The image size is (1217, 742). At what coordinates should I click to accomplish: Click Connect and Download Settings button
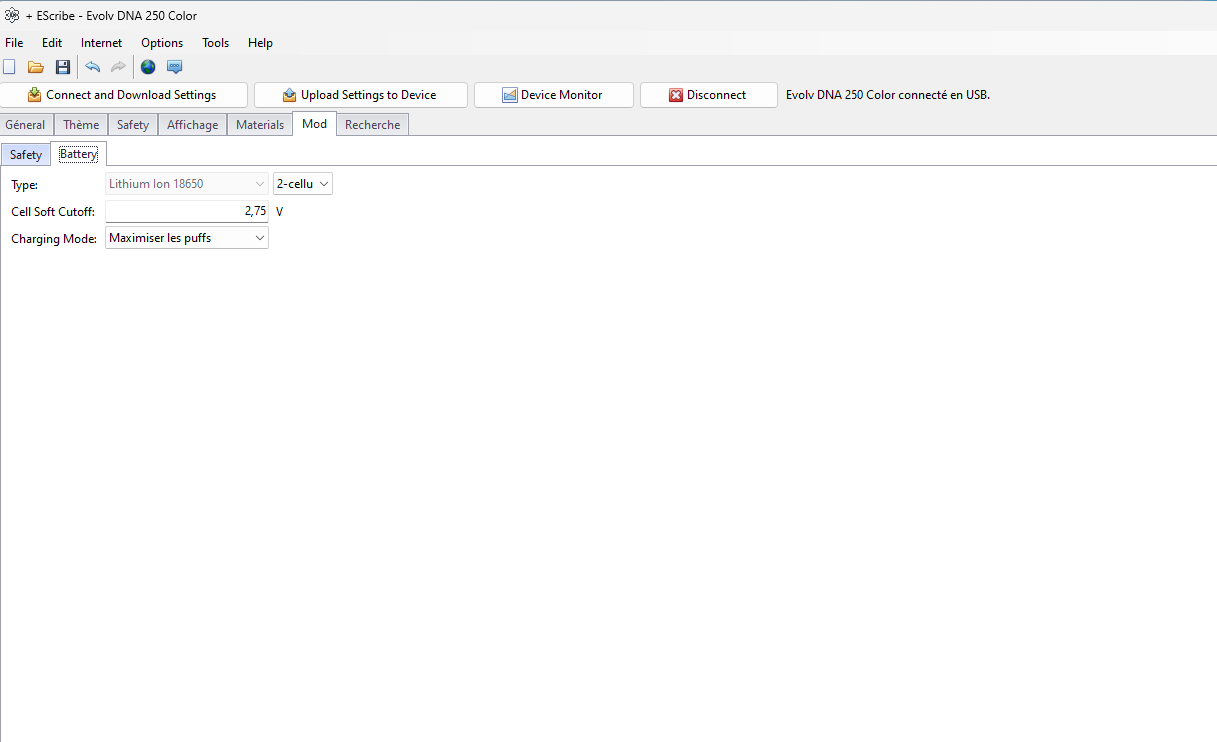[x=123, y=95]
